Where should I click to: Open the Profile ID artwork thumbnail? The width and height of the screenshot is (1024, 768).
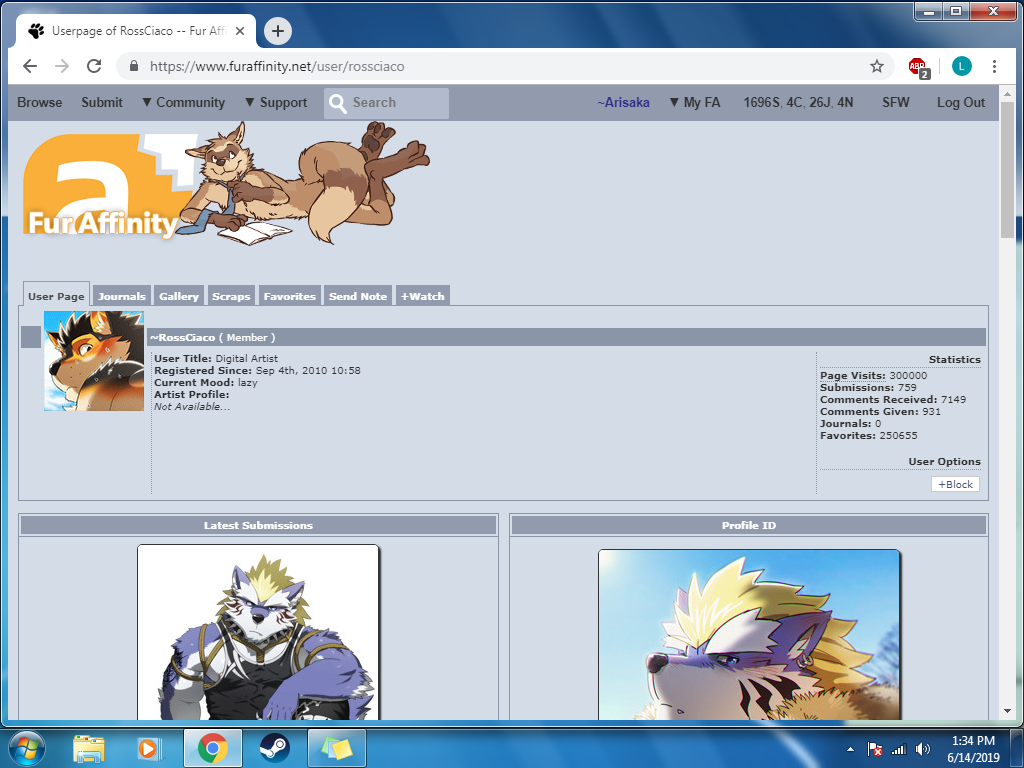click(749, 635)
